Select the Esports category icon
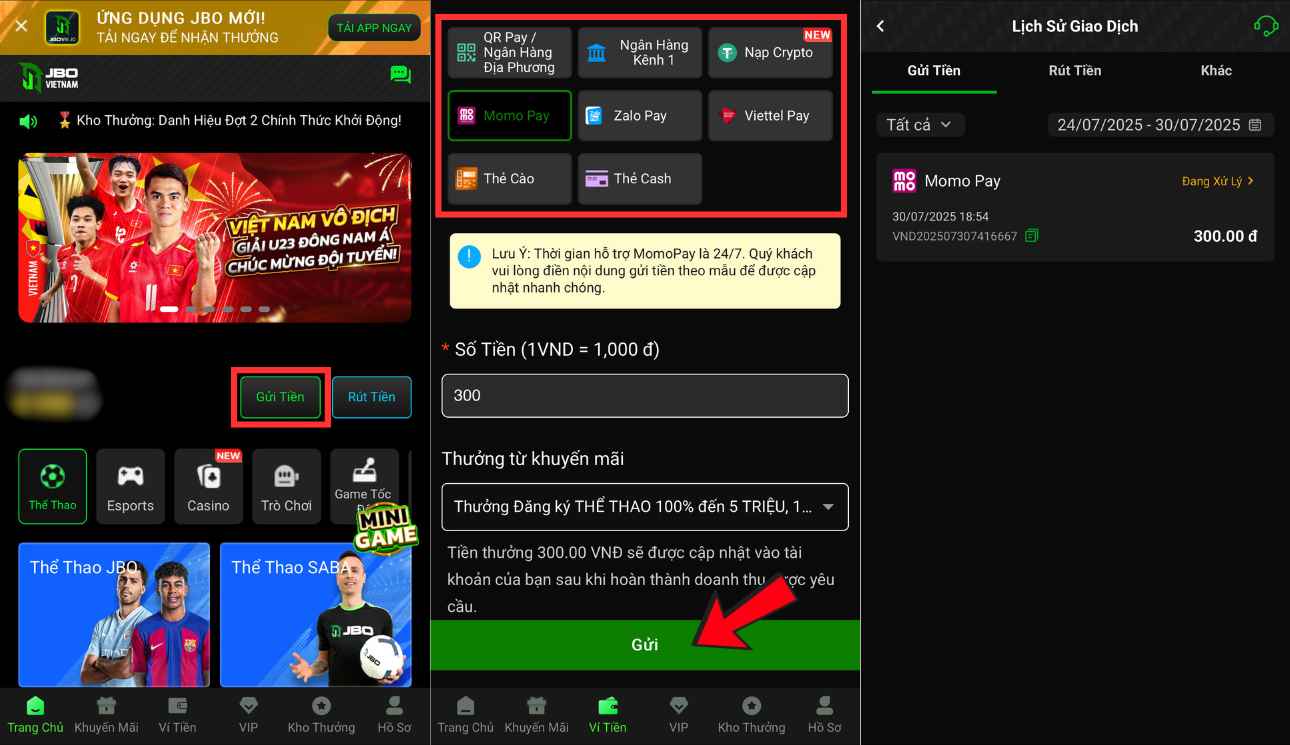 pos(130,486)
